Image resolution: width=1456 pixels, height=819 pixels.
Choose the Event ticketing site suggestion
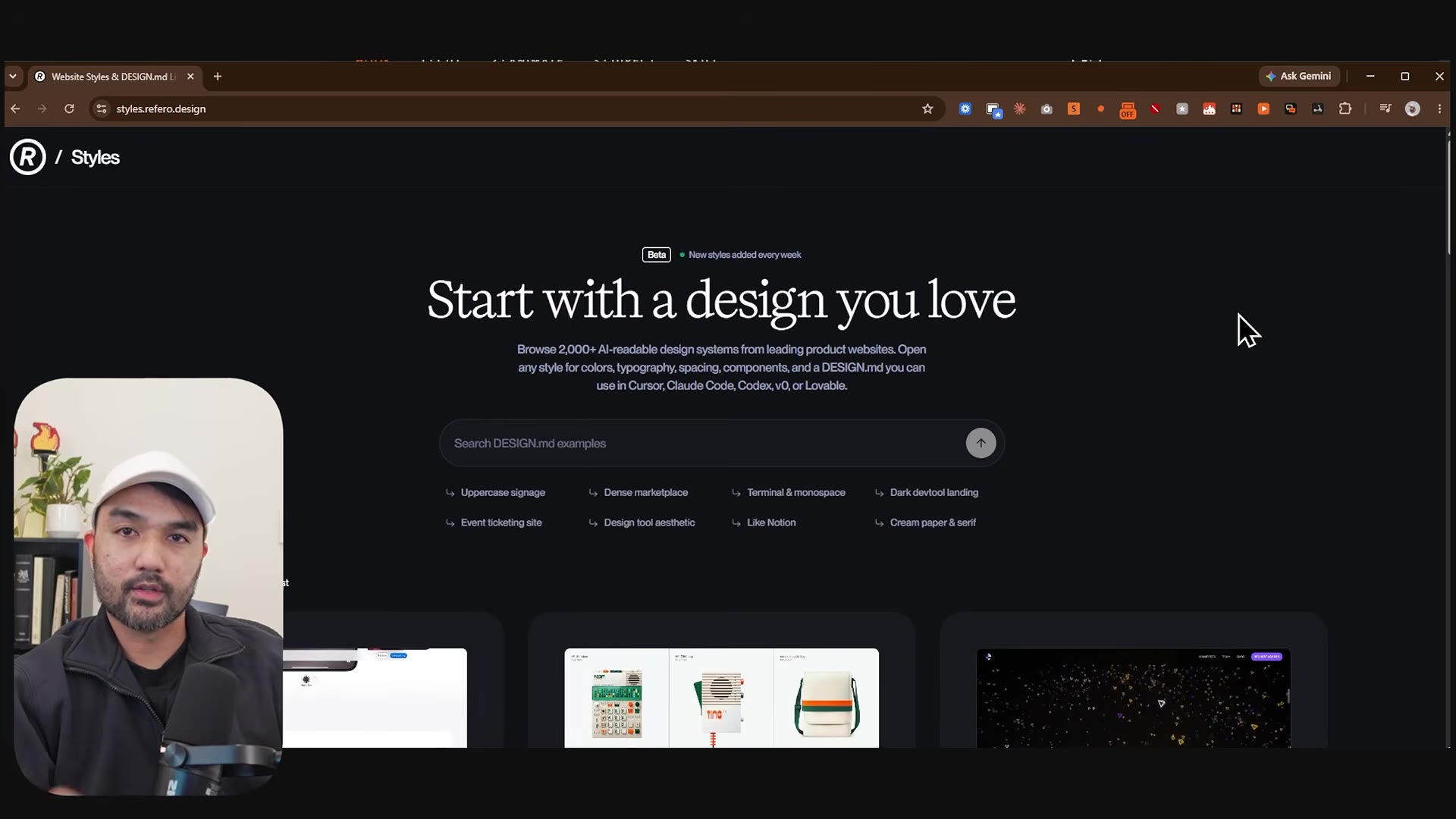494,522
